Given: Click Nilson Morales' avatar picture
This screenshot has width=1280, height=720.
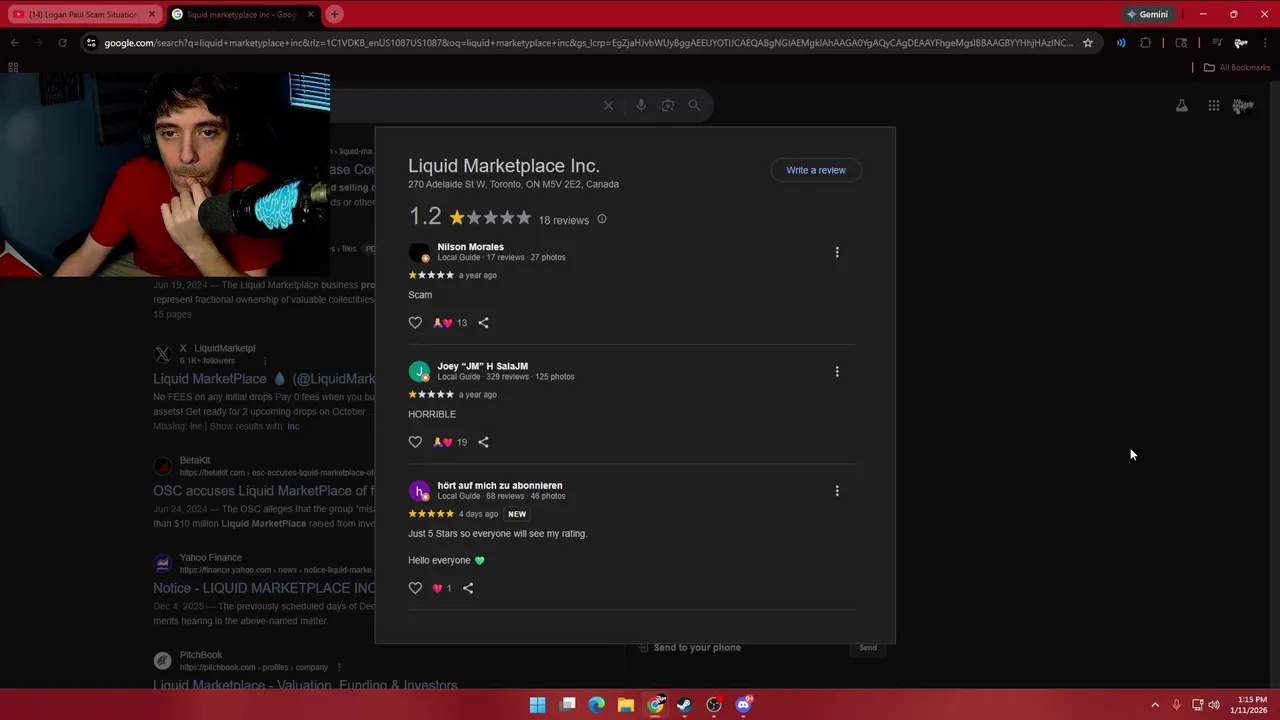Looking at the screenshot, I should (419, 252).
